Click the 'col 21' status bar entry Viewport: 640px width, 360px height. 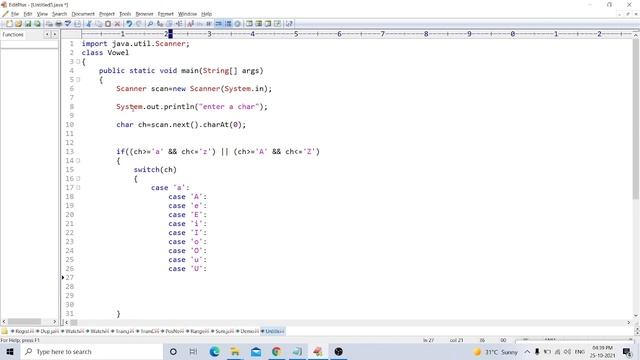[x=456, y=340]
